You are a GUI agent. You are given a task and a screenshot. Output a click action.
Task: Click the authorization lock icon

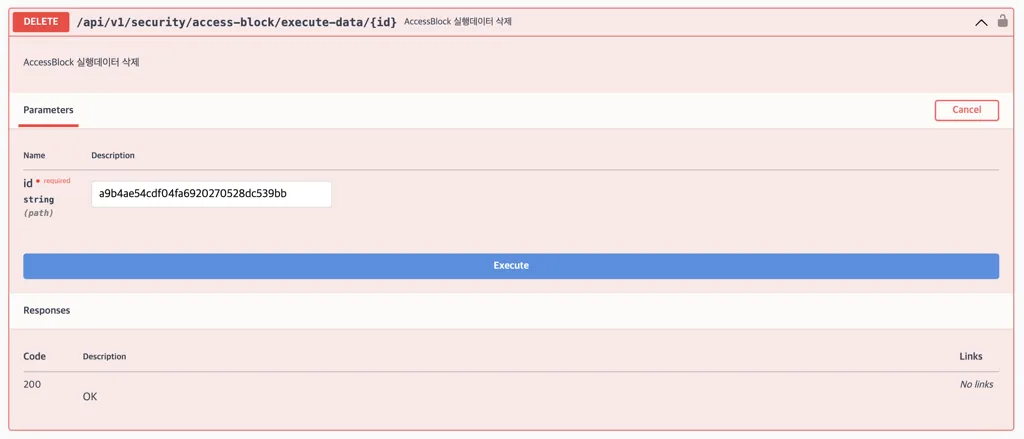(1002, 21)
